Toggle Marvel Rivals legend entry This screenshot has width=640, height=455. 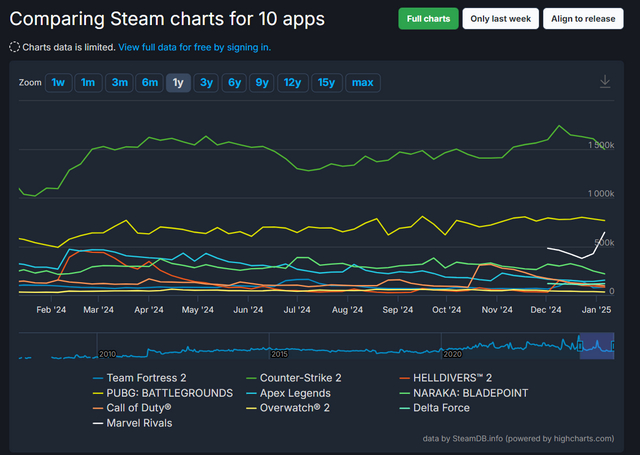click(x=133, y=423)
